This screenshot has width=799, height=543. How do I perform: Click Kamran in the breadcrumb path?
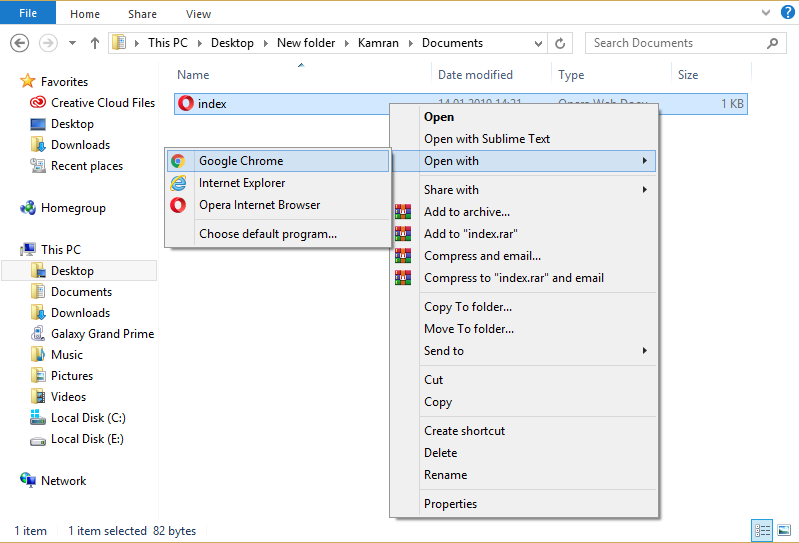378,43
